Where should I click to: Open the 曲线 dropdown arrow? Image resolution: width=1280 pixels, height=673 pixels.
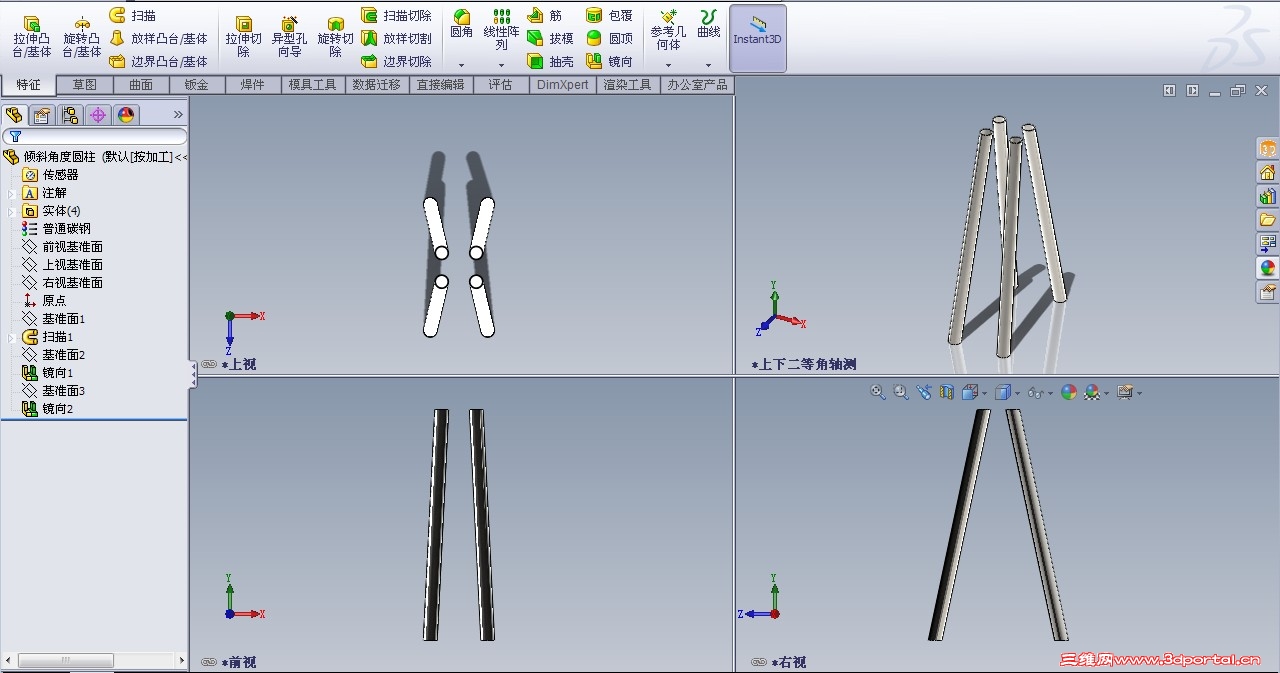click(708, 65)
